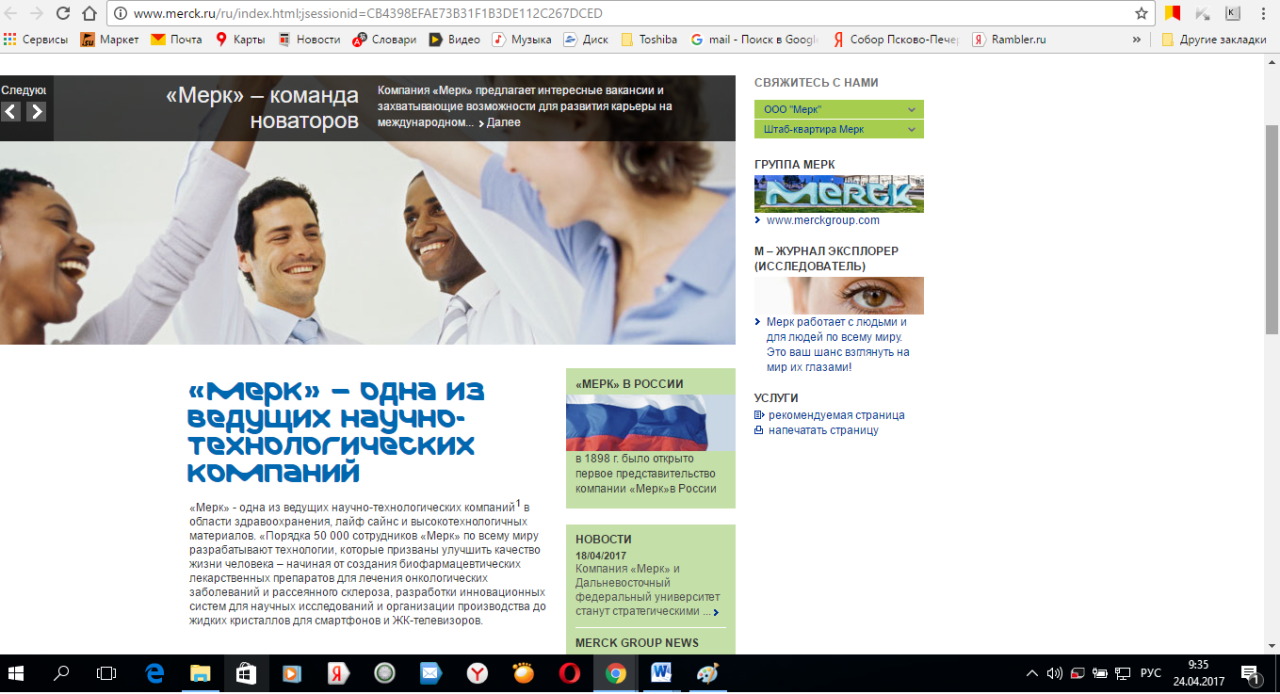Open the Сервисы apps shortcut

35,40
